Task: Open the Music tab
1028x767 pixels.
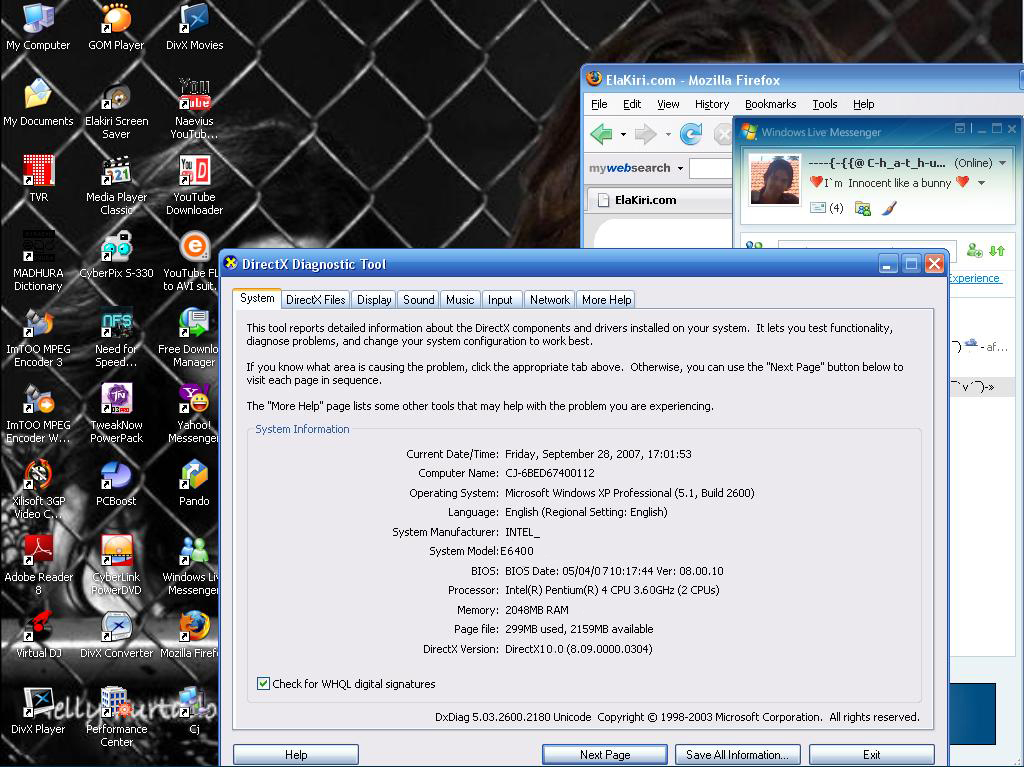Action: (460, 300)
